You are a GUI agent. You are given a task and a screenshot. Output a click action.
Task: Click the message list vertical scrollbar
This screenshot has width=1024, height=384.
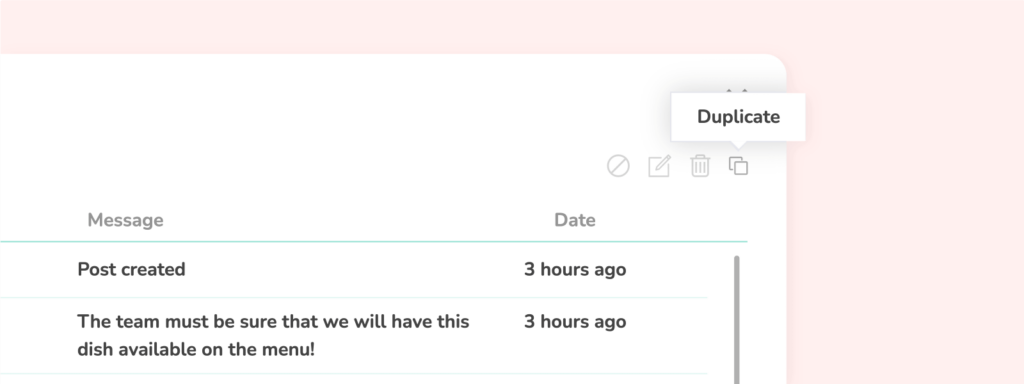pyautogui.click(x=737, y=319)
